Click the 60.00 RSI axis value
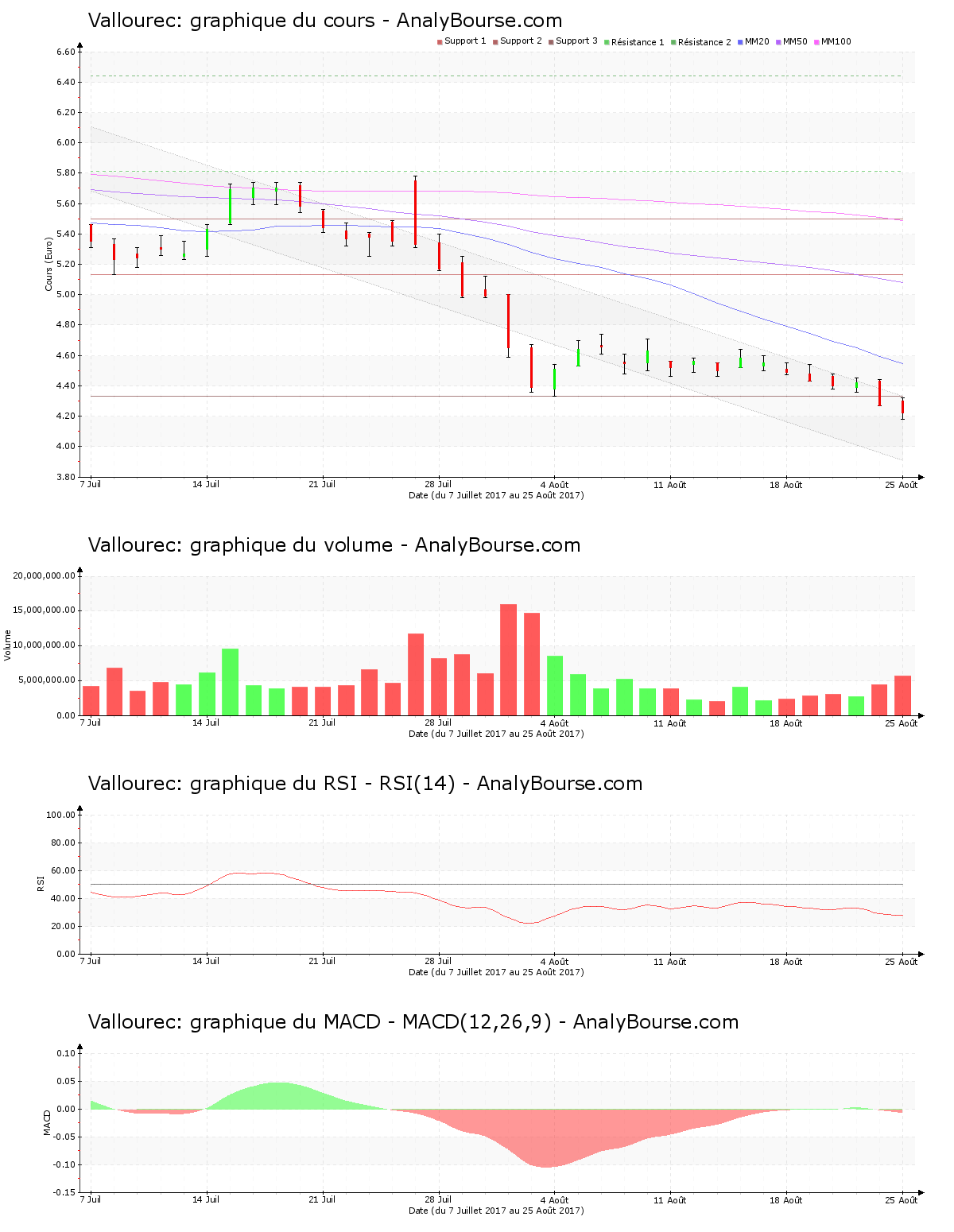This screenshot has width=954, height=1232. [x=64, y=871]
